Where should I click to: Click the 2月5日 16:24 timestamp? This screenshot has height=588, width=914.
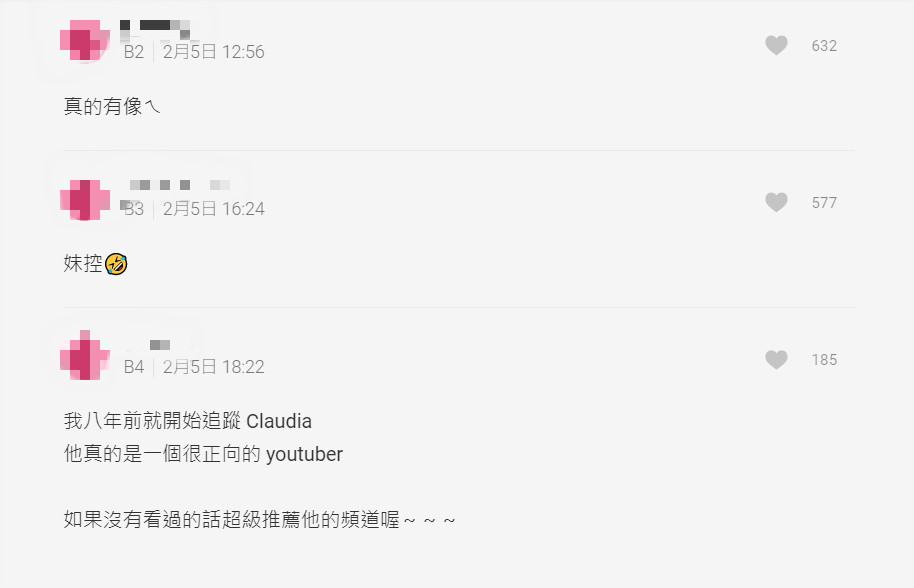coord(213,209)
